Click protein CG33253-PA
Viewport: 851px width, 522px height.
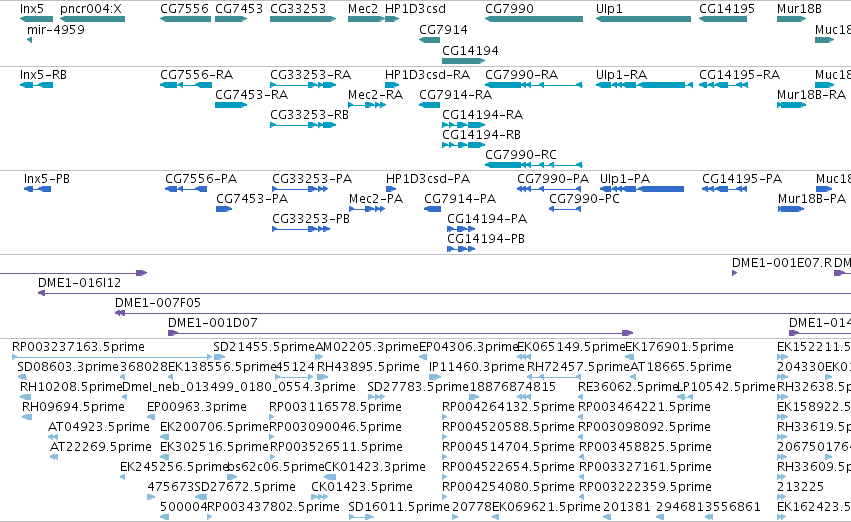pos(312,179)
